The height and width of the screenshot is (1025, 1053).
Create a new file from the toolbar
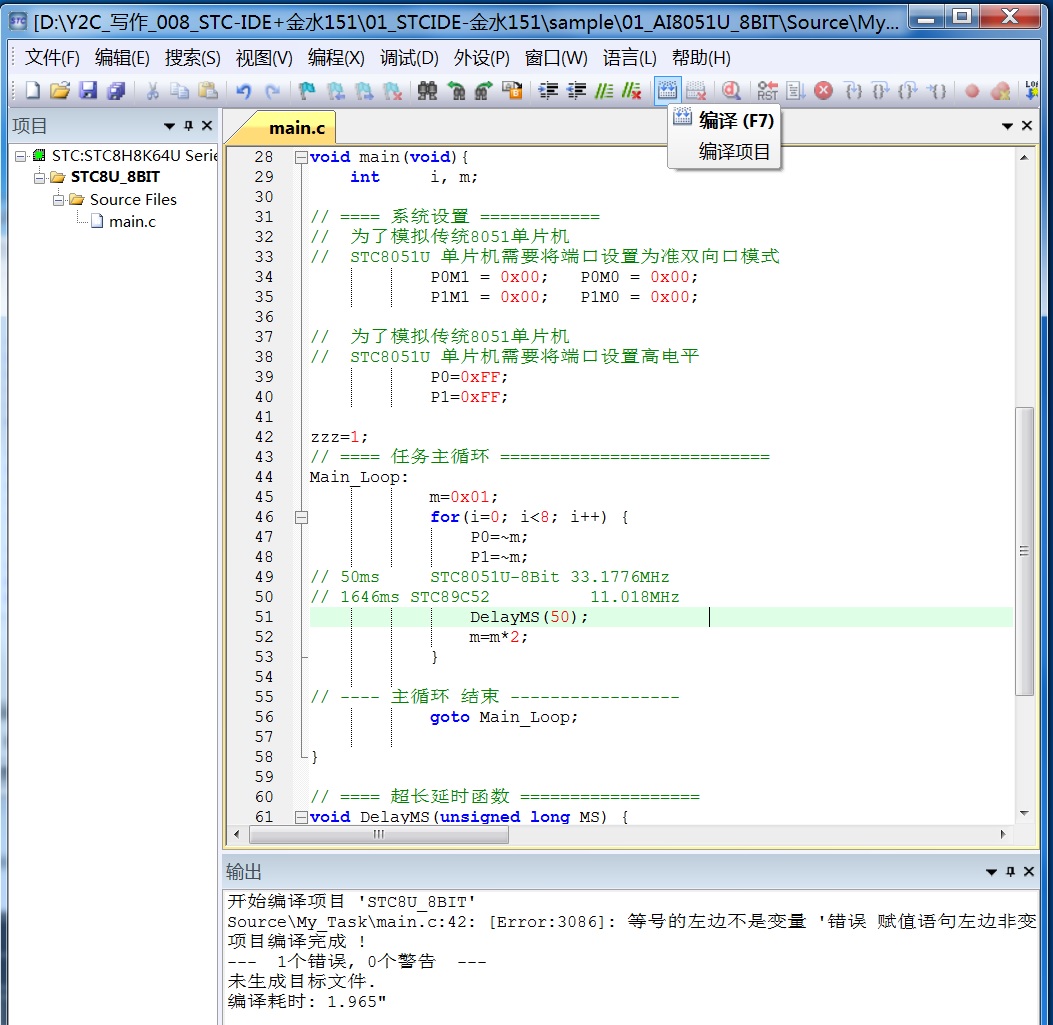[32, 90]
